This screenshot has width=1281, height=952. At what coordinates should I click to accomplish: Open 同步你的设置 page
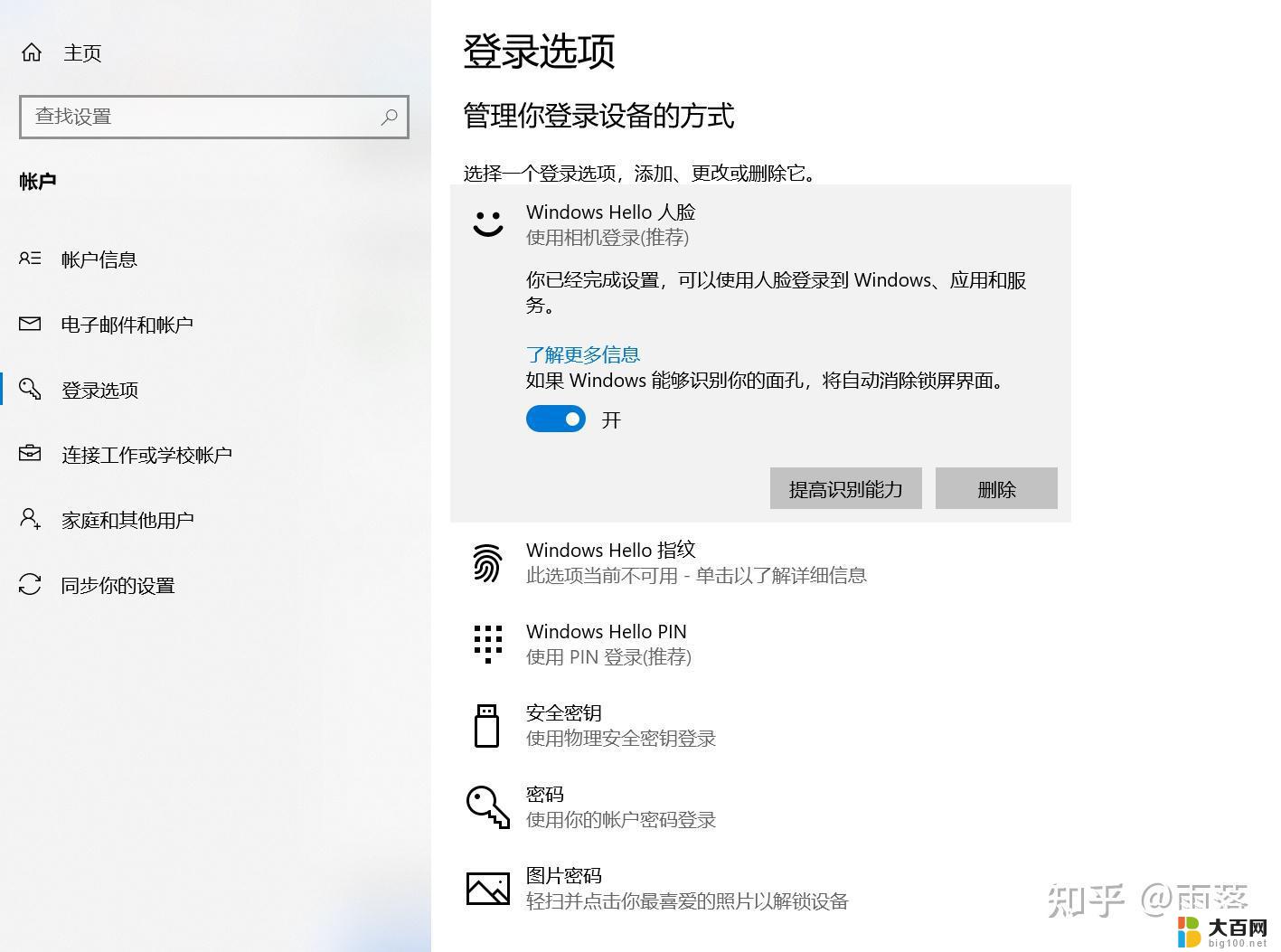118,585
